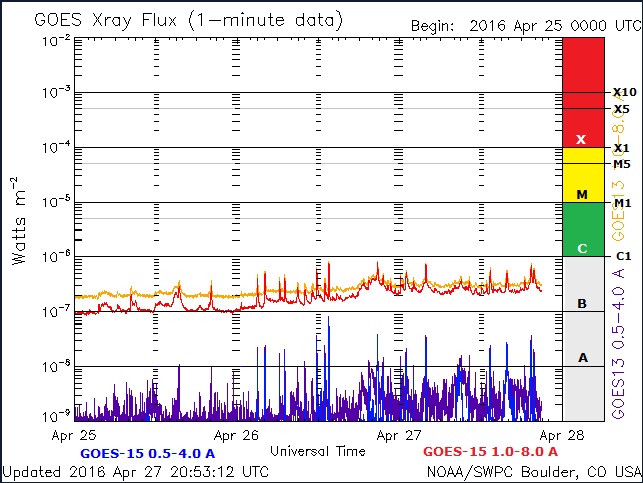Click the GOES Xray Flux chart title
Image resolution: width=643 pixels, height=483 pixels.
pyautogui.click(x=188, y=19)
